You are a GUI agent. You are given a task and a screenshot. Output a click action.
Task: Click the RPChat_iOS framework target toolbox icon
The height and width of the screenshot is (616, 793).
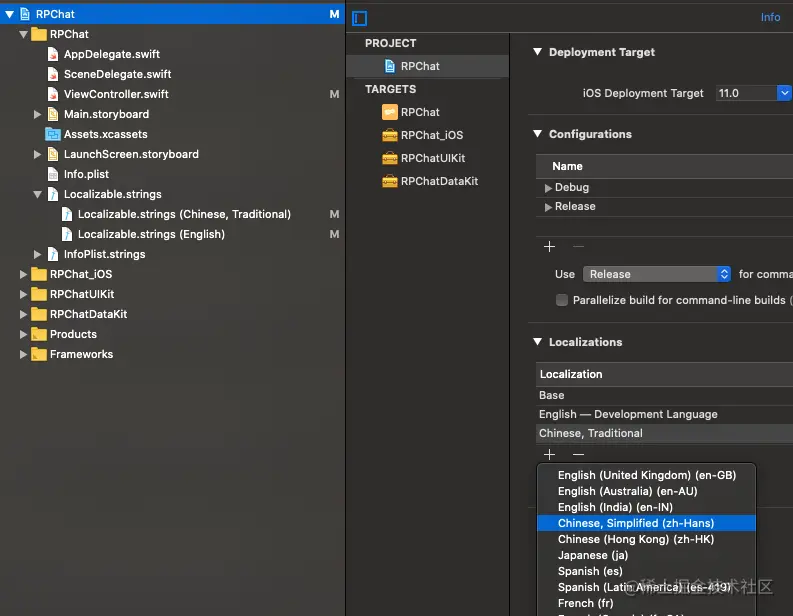[x=389, y=135]
